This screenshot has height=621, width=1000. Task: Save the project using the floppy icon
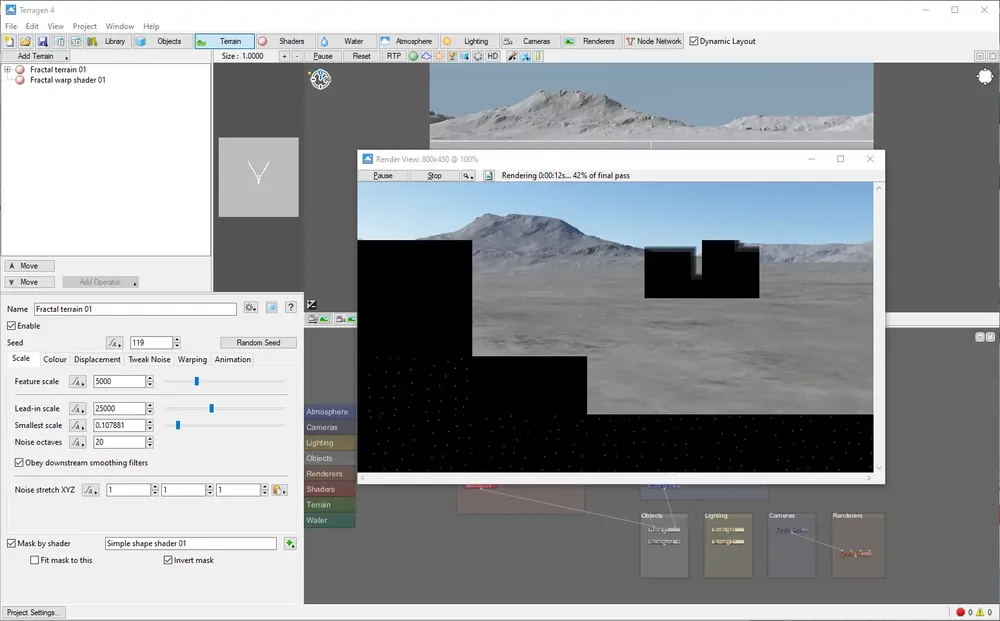[x=42, y=41]
